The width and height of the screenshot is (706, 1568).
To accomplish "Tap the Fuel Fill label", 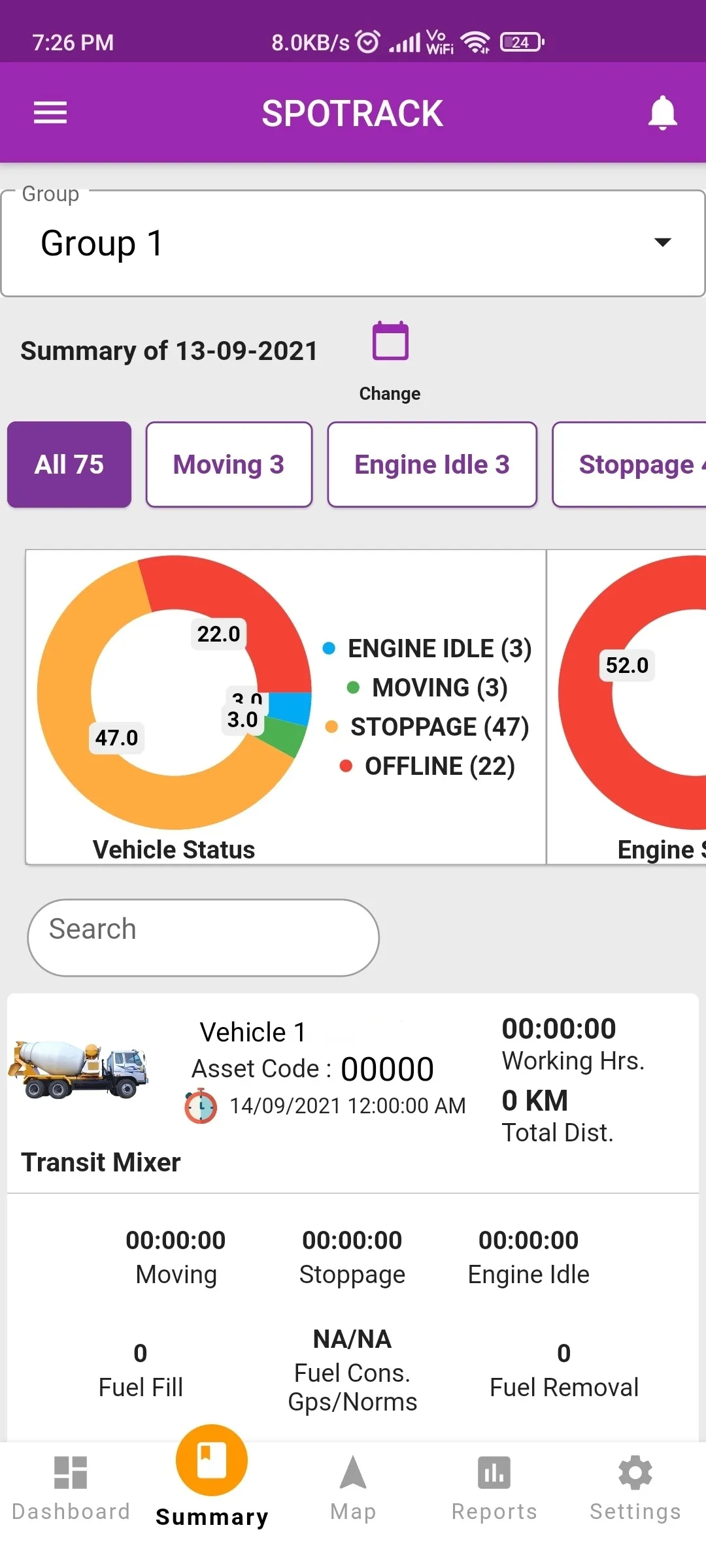I will (x=141, y=1387).
